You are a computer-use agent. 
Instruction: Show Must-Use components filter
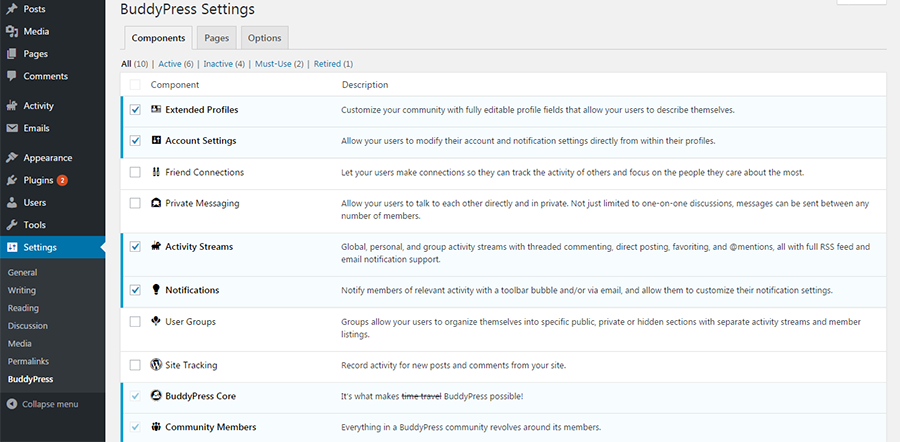(274, 64)
